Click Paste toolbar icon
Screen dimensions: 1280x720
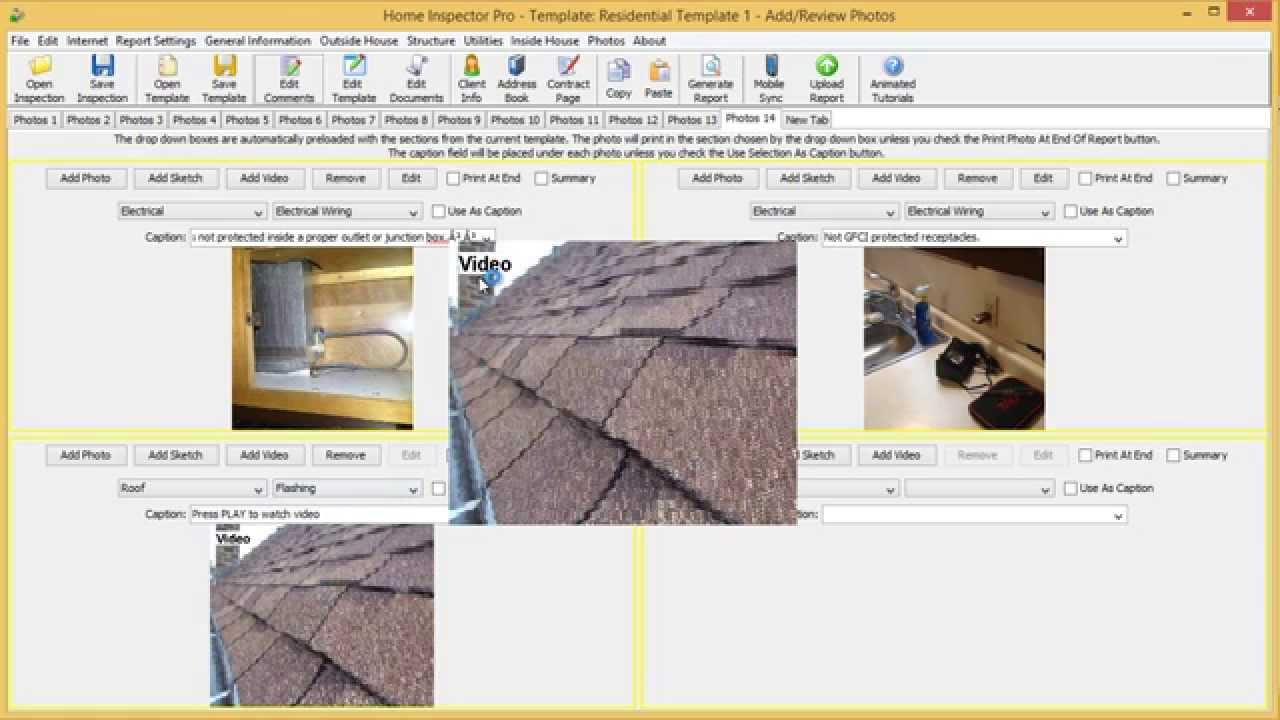click(x=658, y=79)
